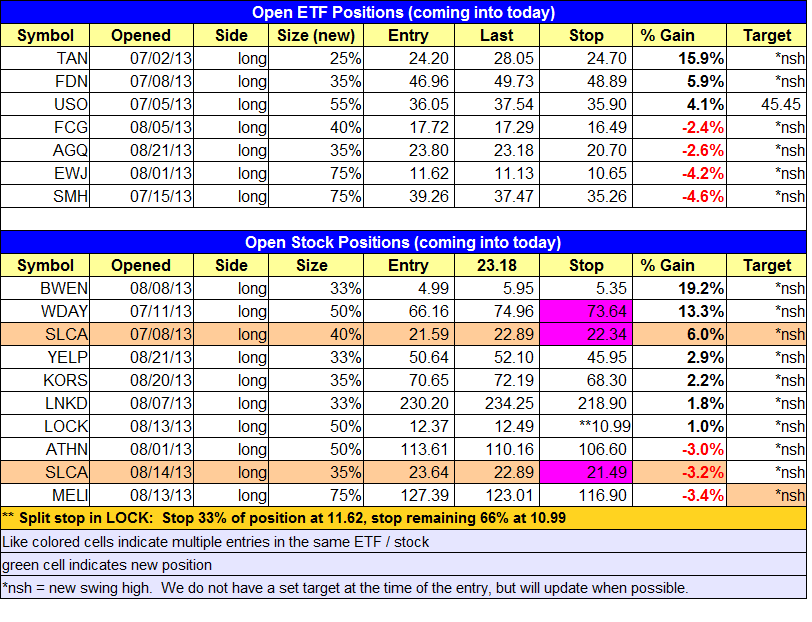Select the ATHN symbol cell
This screenshot has width=812, height=622.
pos(45,449)
